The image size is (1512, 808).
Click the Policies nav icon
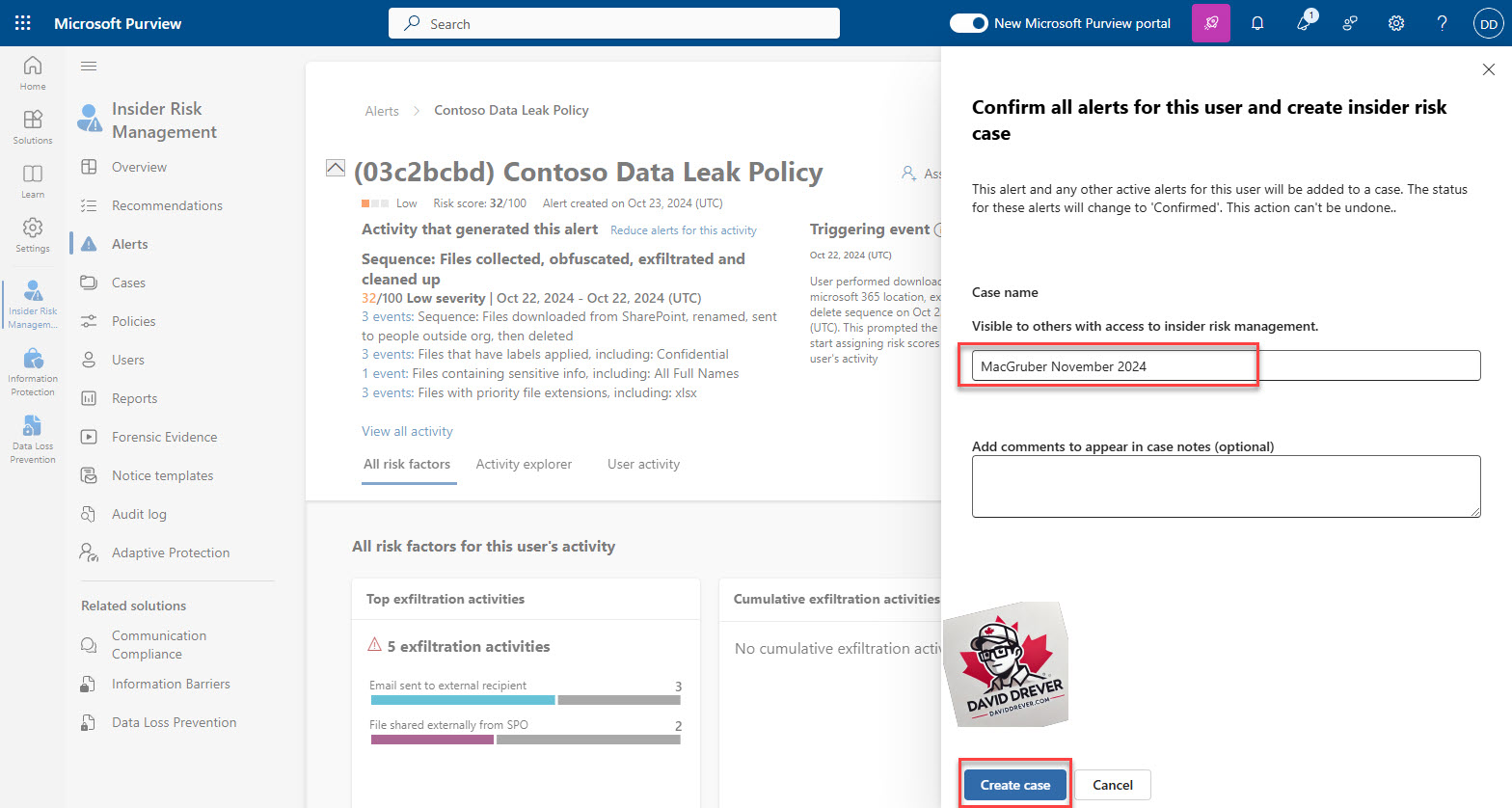tap(89, 321)
